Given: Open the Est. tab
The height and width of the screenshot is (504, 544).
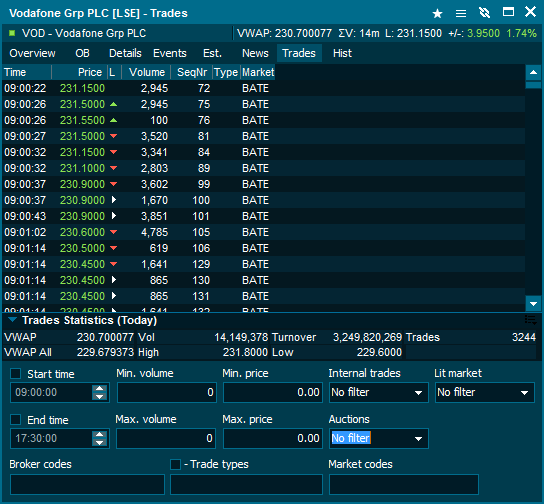Looking at the screenshot, I should [x=212, y=53].
